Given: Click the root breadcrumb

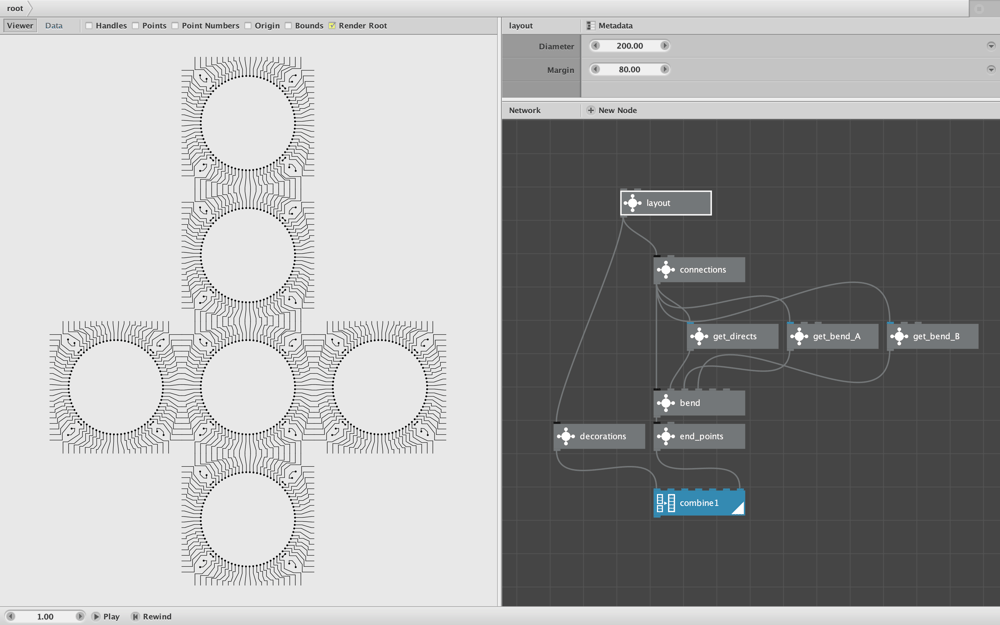Looking at the screenshot, I should 15,8.
